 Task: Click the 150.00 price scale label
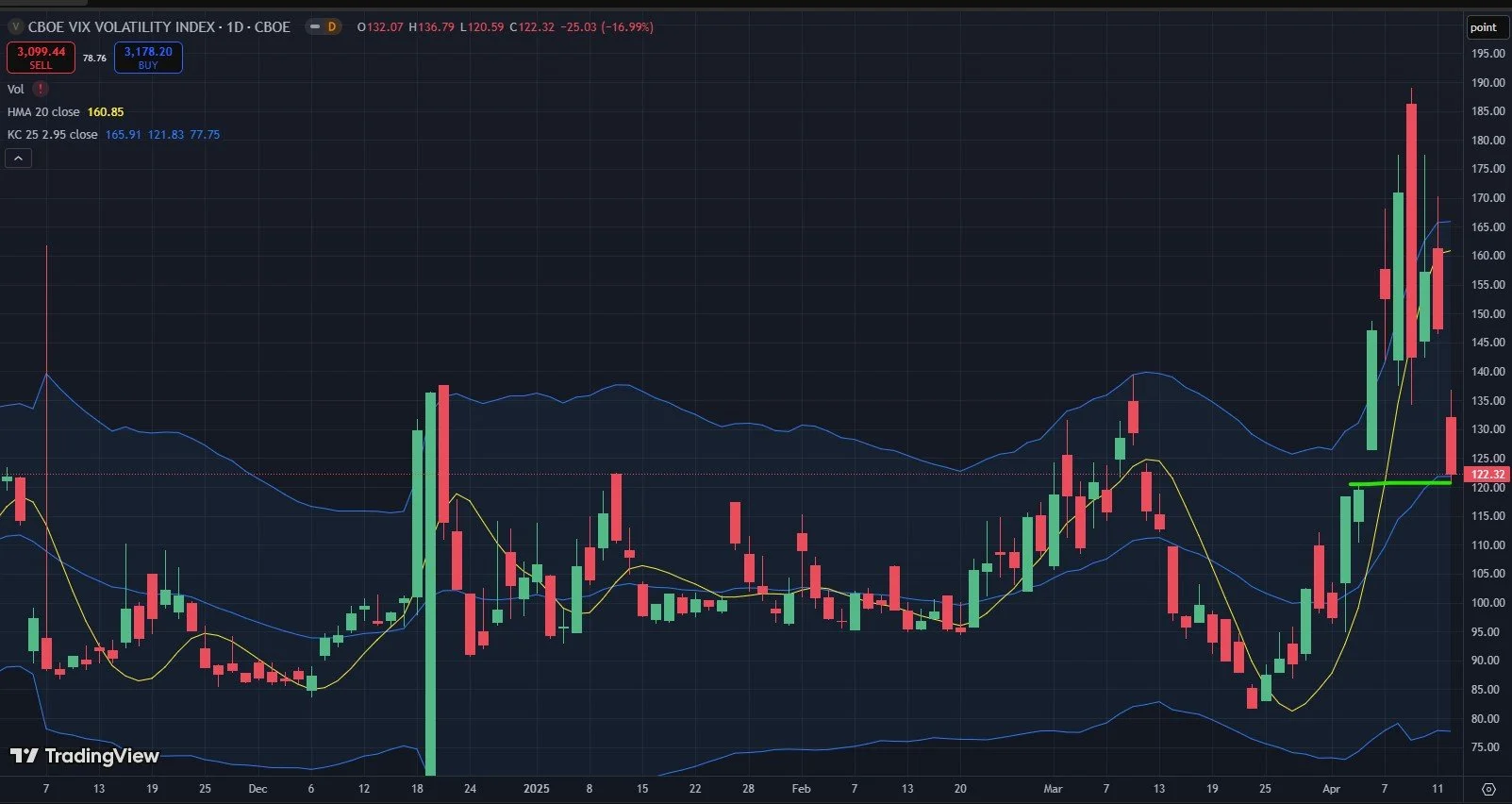[x=1488, y=314]
